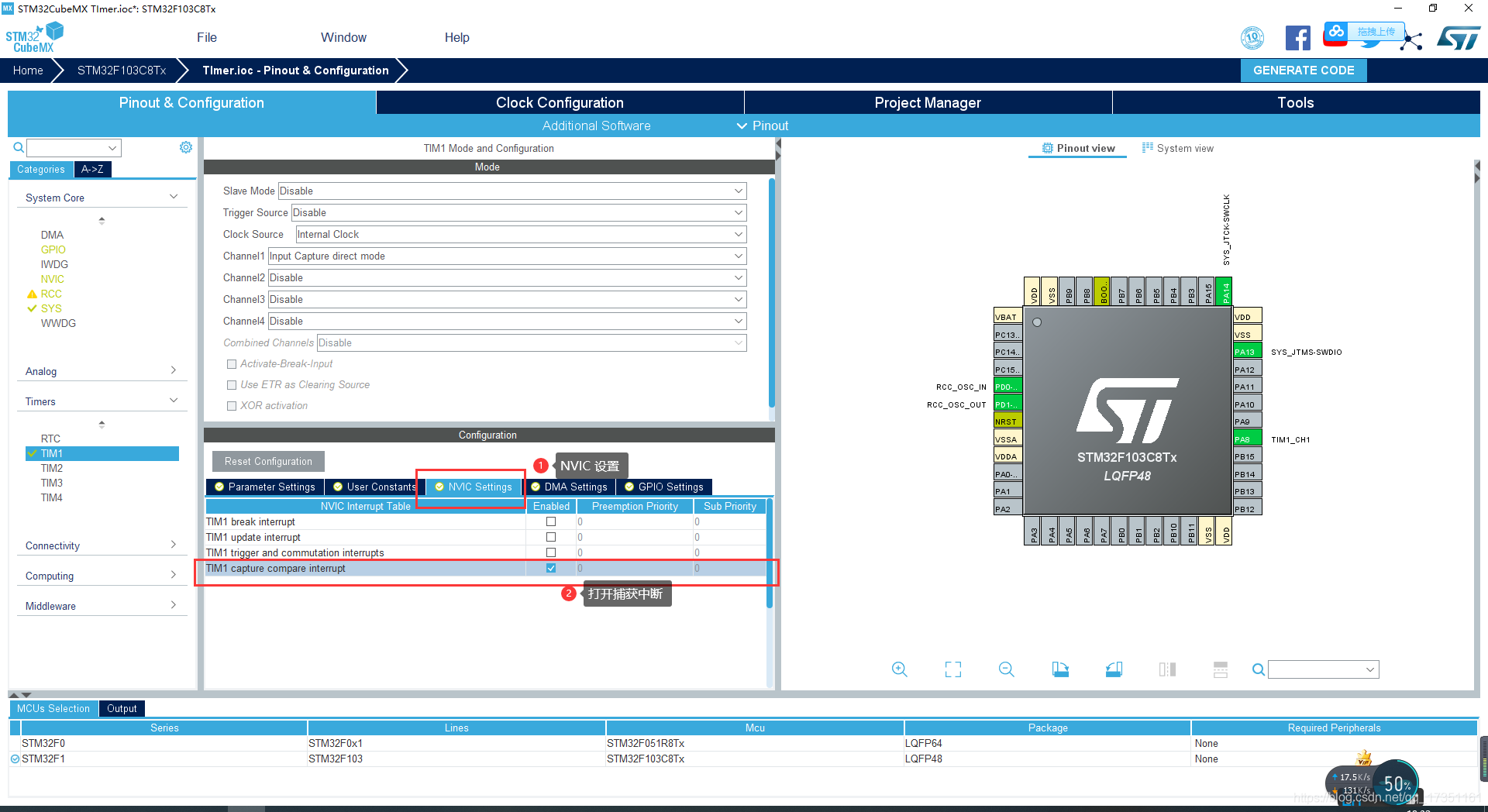This screenshot has width=1488, height=812.
Task: Click the ST logo icon
Action: click(1459, 38)
